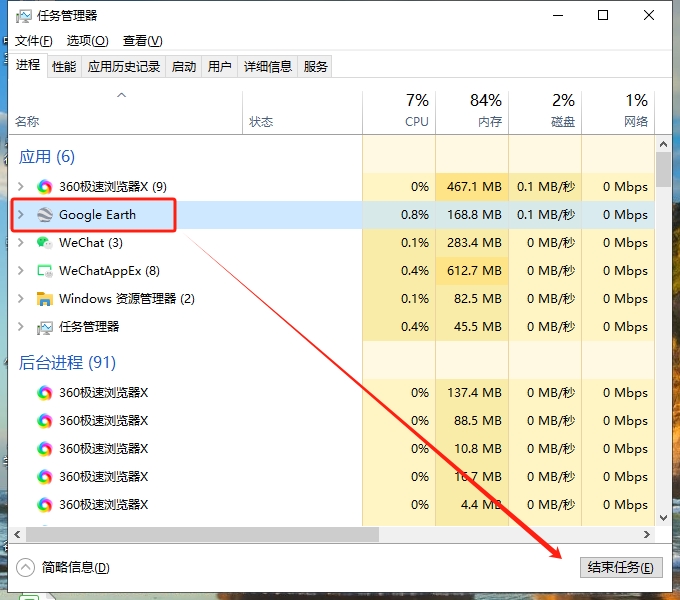Screen dimensions: 680x600
Task: Switch to the 用户 tab
Action: point(219,66)
